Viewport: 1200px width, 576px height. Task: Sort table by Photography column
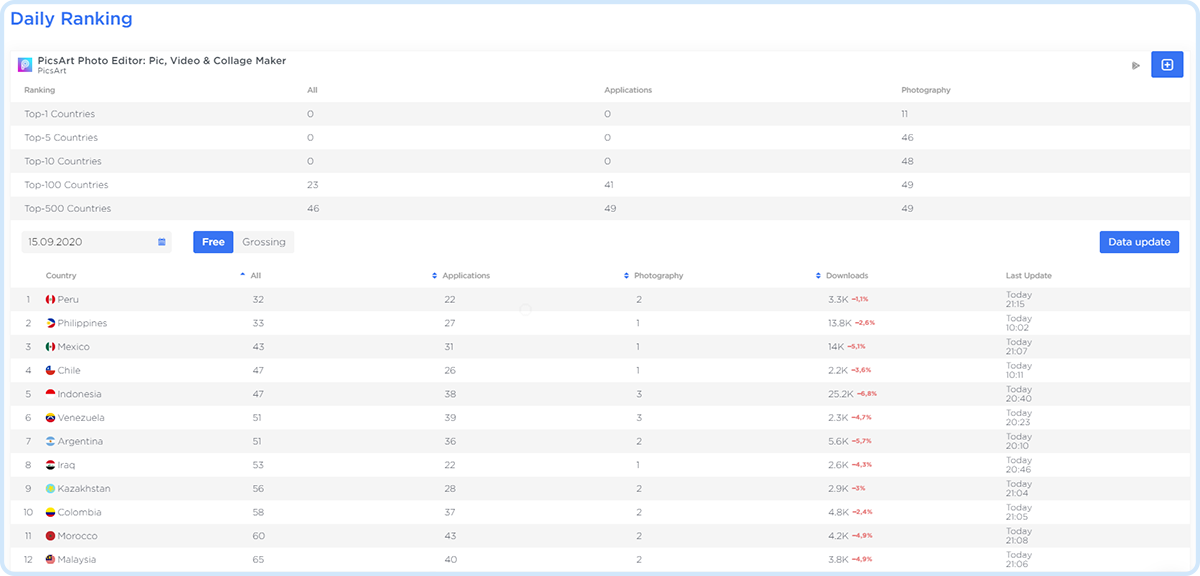tap(658, 276)
